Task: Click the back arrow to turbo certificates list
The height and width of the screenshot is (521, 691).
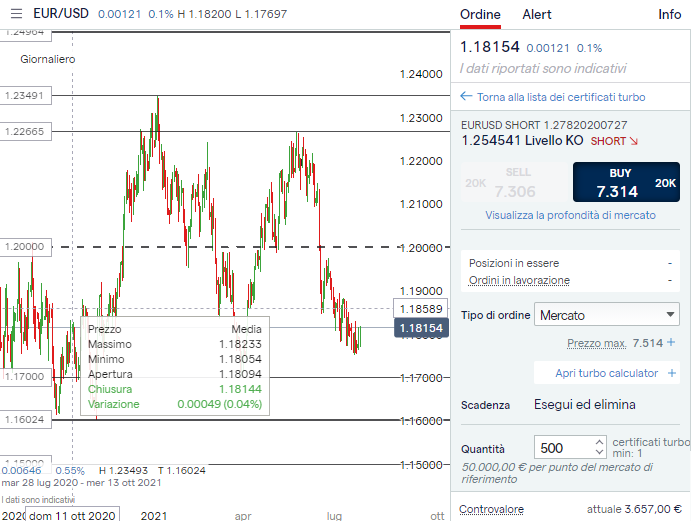Action: point(465,97)
